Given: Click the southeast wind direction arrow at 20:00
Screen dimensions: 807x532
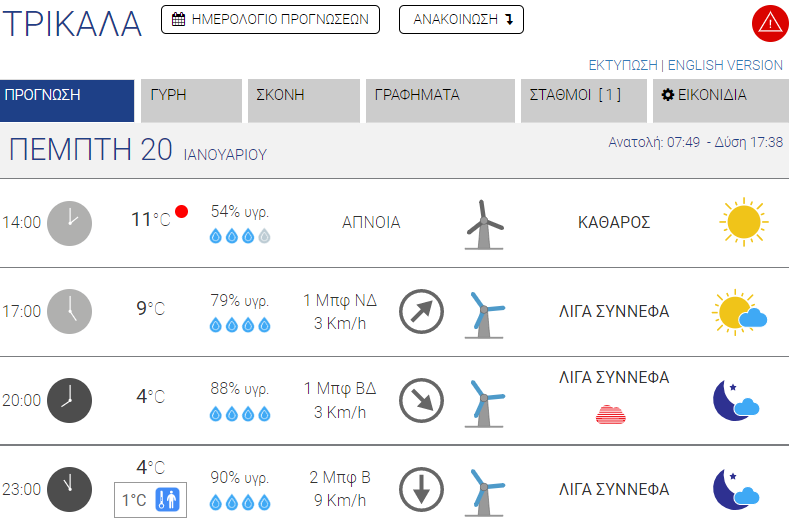Looking at the screenshot, I should [421, 400].
